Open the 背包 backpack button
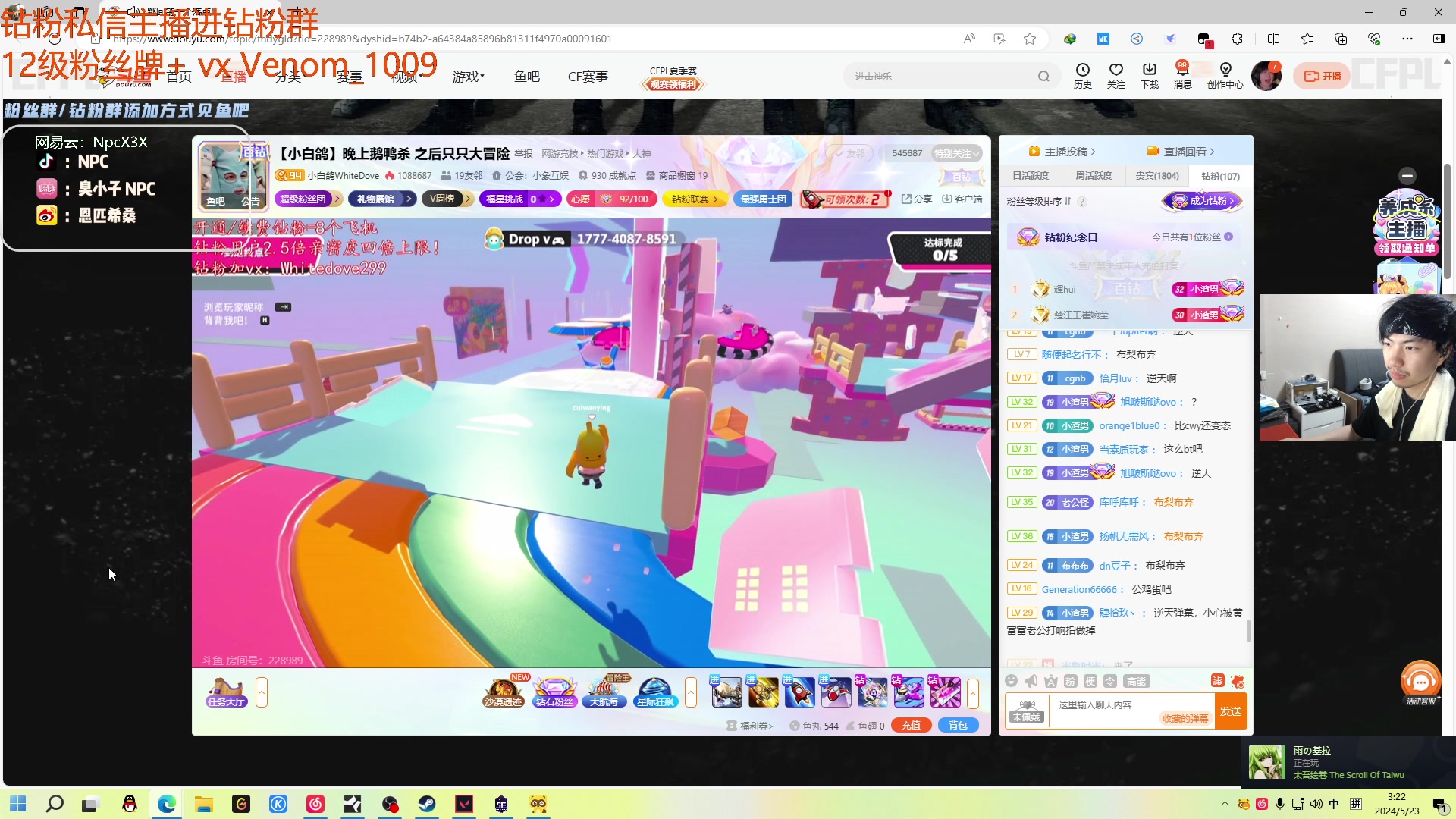The width and height of the screenshot is (1456, 819). pos(958,726)
